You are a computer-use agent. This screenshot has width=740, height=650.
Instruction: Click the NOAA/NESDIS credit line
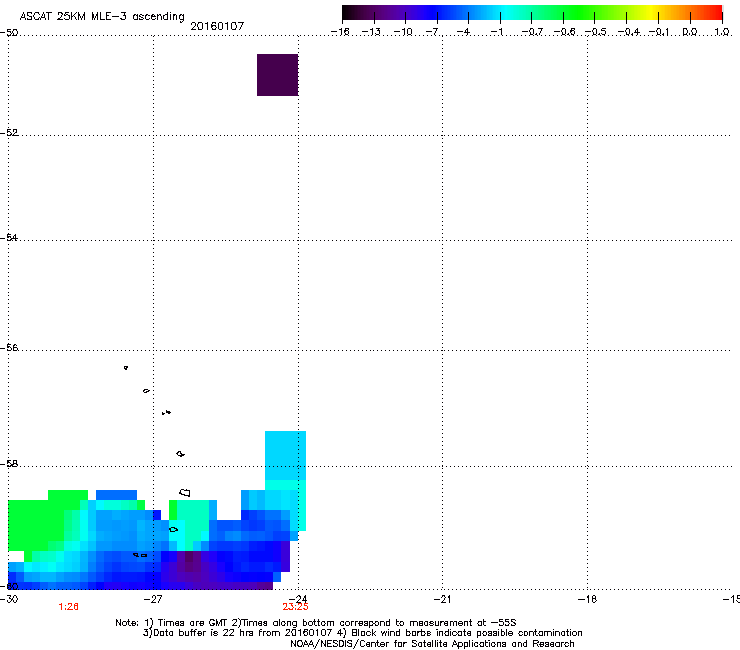pyautogui.click(x=432, y=644)
